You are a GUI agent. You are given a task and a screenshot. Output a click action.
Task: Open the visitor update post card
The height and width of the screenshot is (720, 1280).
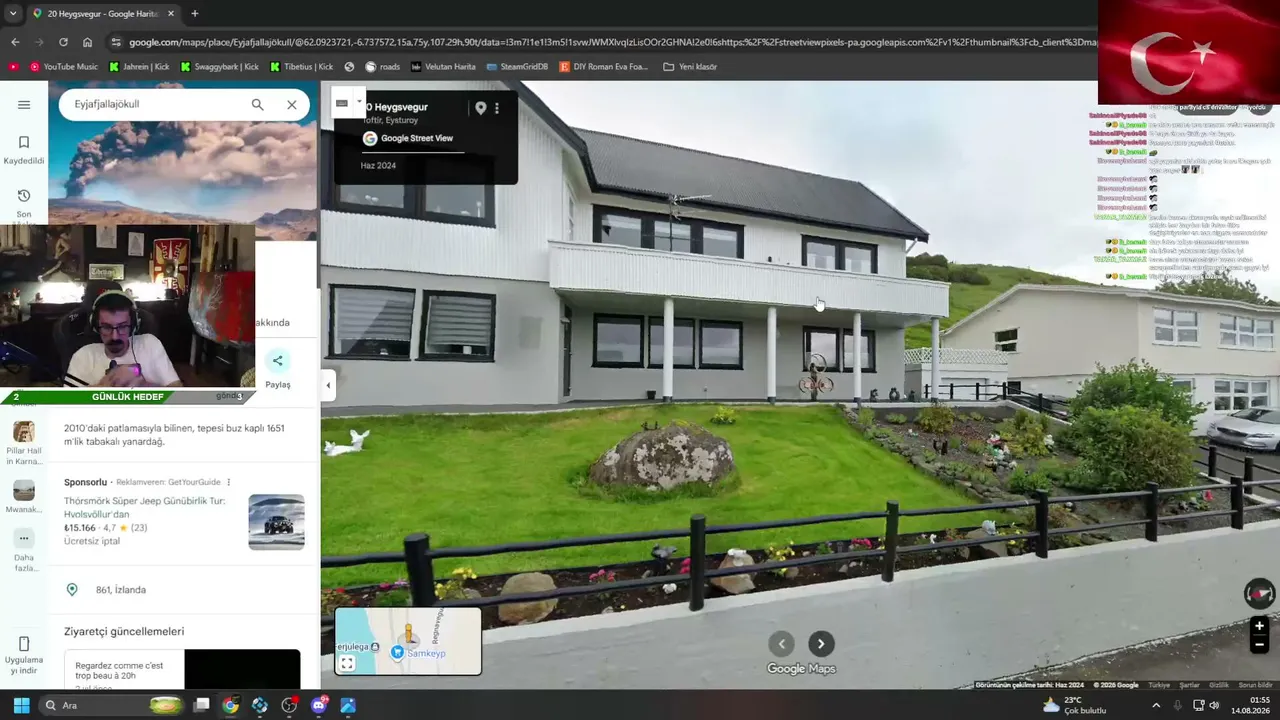[182, 669]
